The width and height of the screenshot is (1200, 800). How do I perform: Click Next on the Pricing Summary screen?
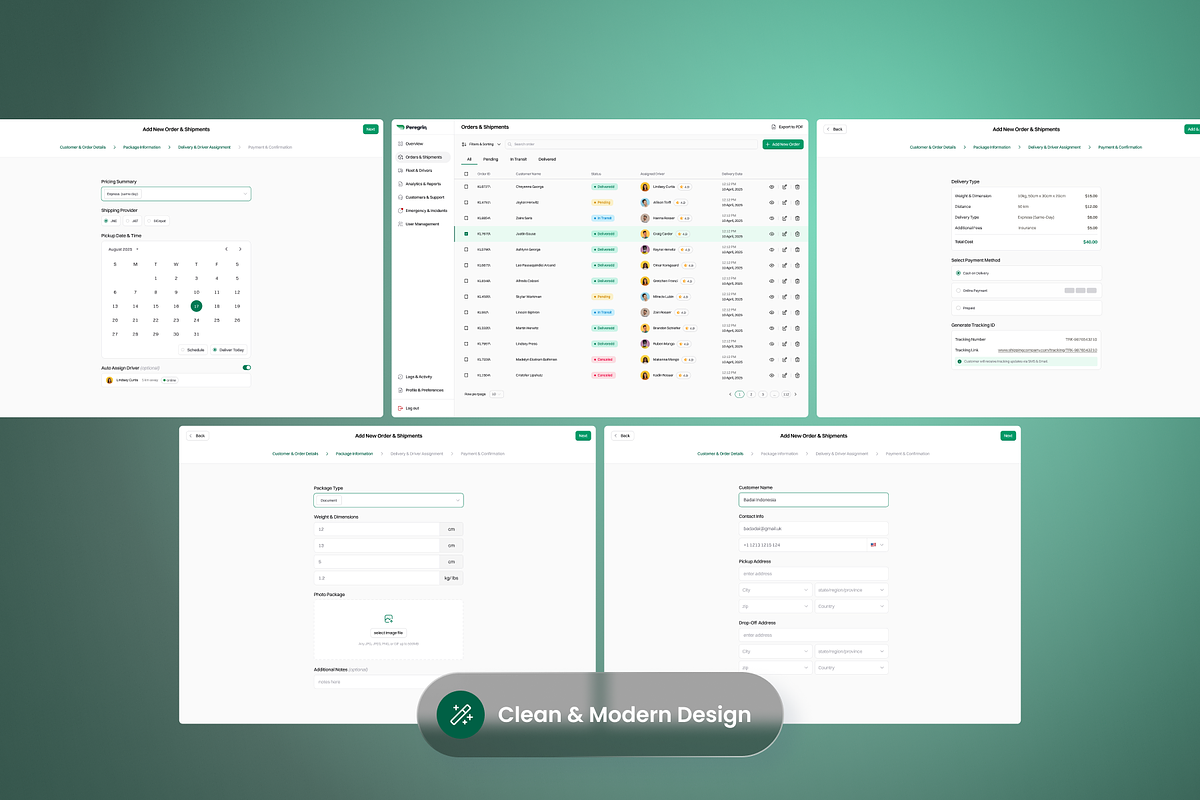pos(371,129)
